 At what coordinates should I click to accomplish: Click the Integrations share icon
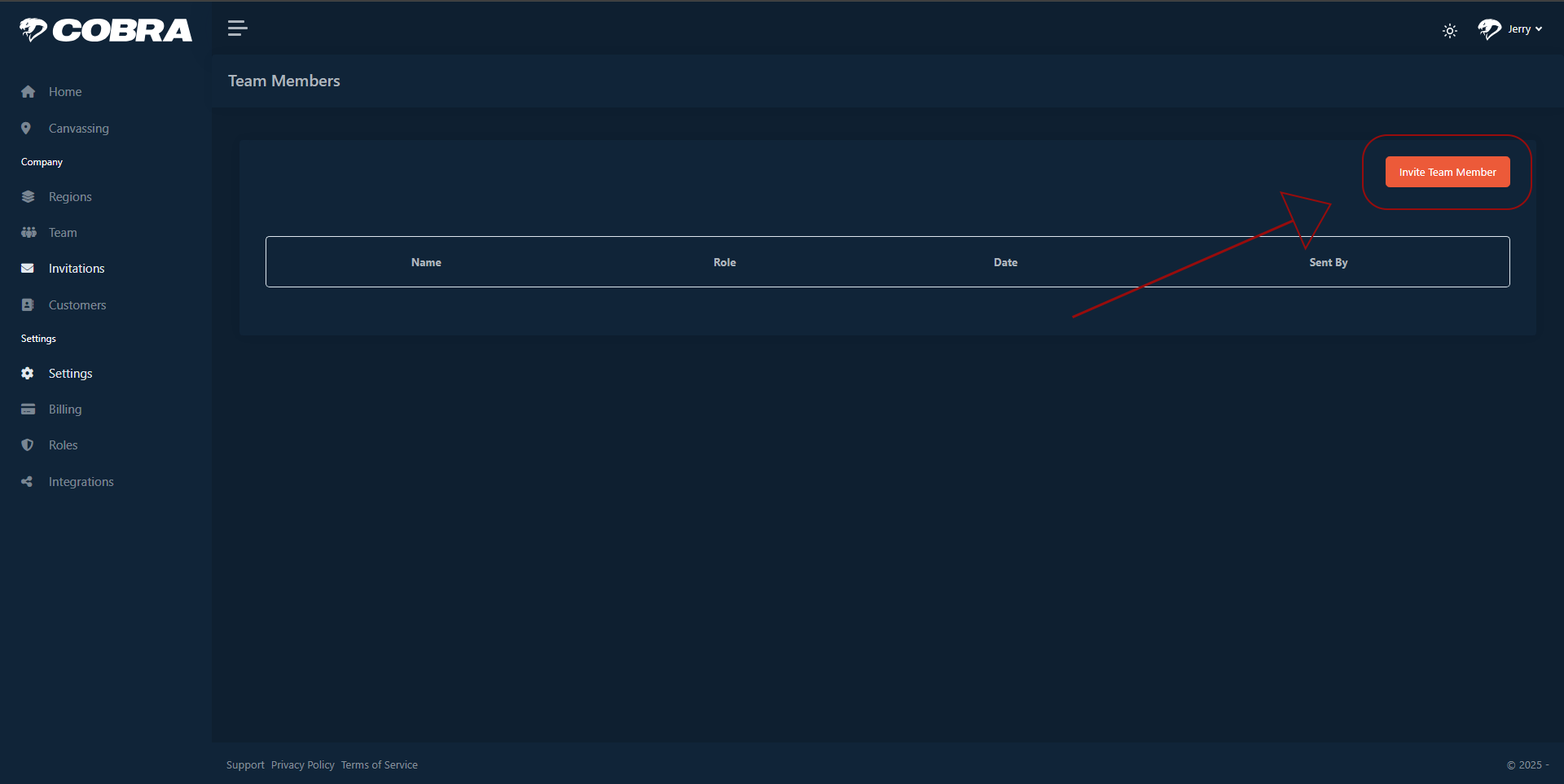(x=27, y=482)
